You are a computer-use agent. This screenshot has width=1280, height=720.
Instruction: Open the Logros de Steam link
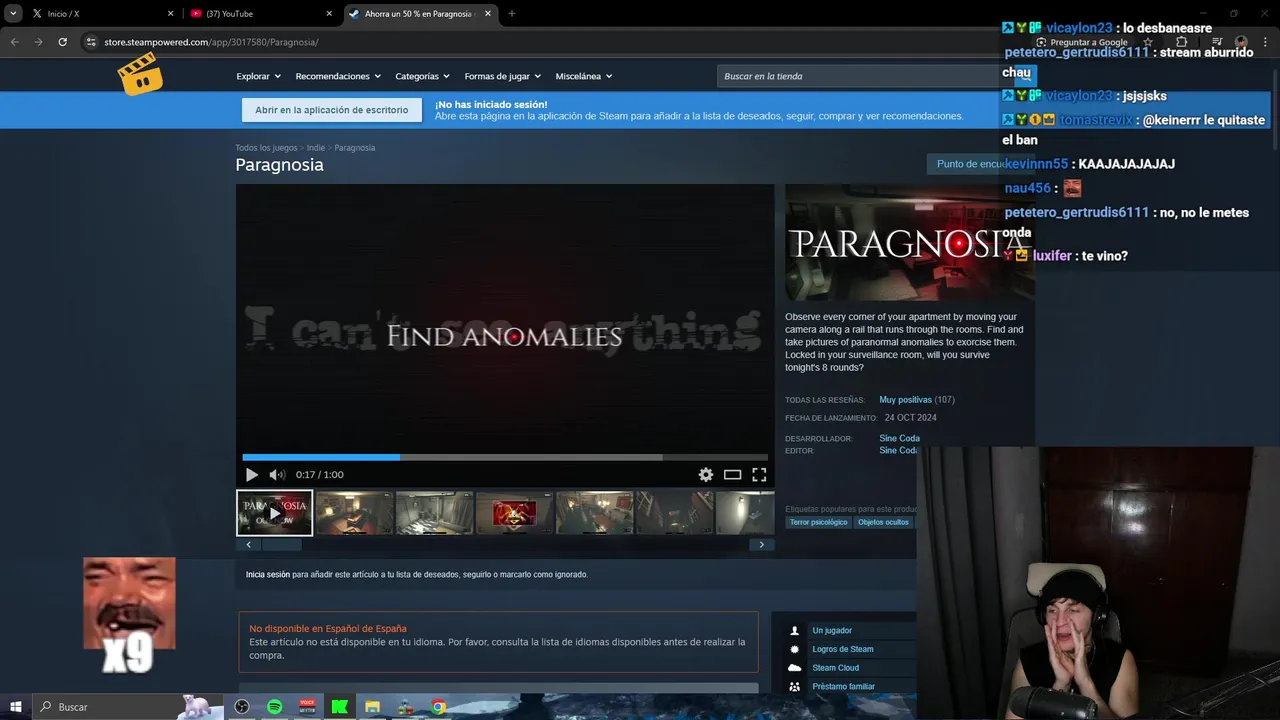coord(843,649)
